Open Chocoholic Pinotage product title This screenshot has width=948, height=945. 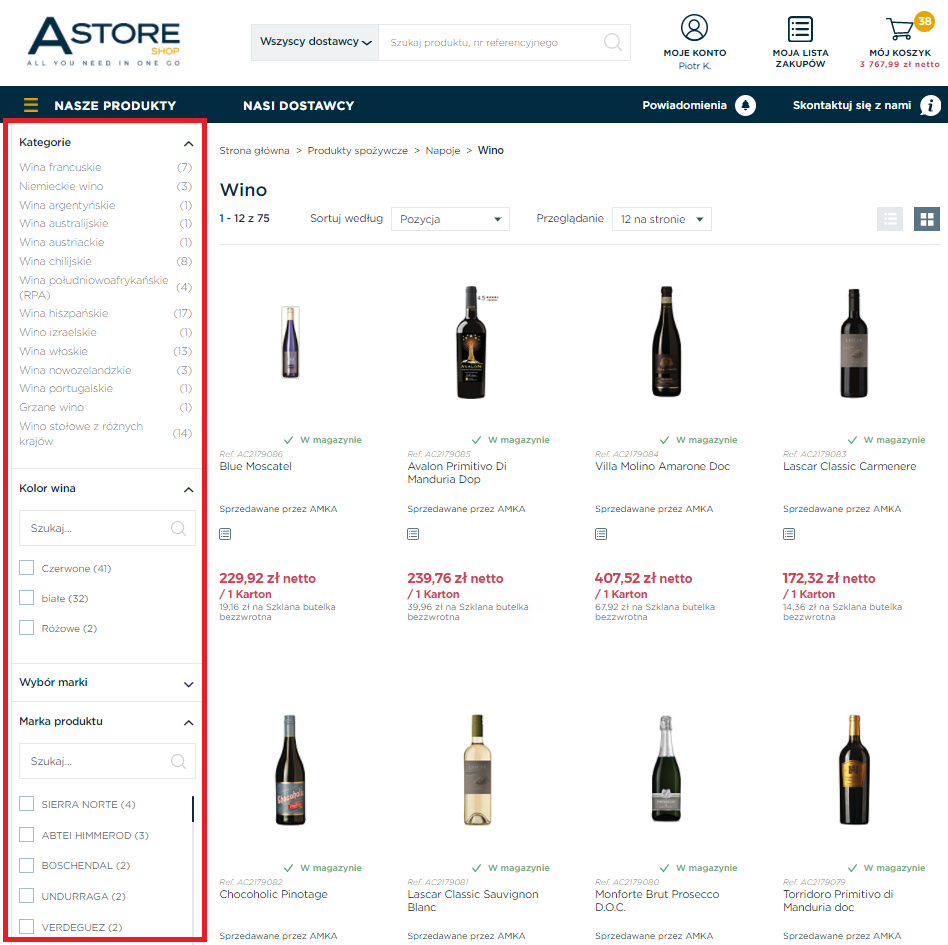273,894
